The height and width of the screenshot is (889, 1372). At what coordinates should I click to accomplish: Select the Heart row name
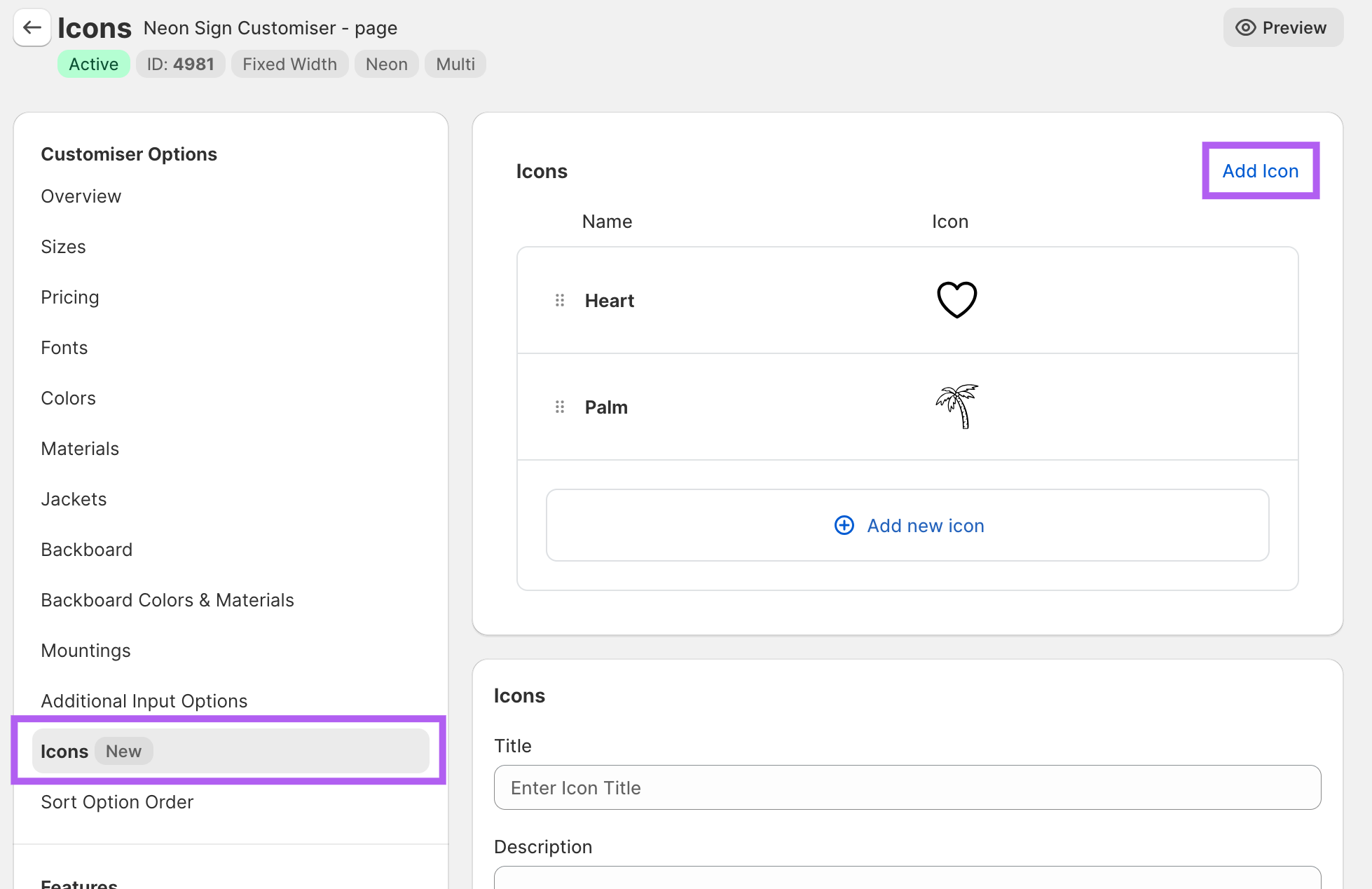(609, 301)
